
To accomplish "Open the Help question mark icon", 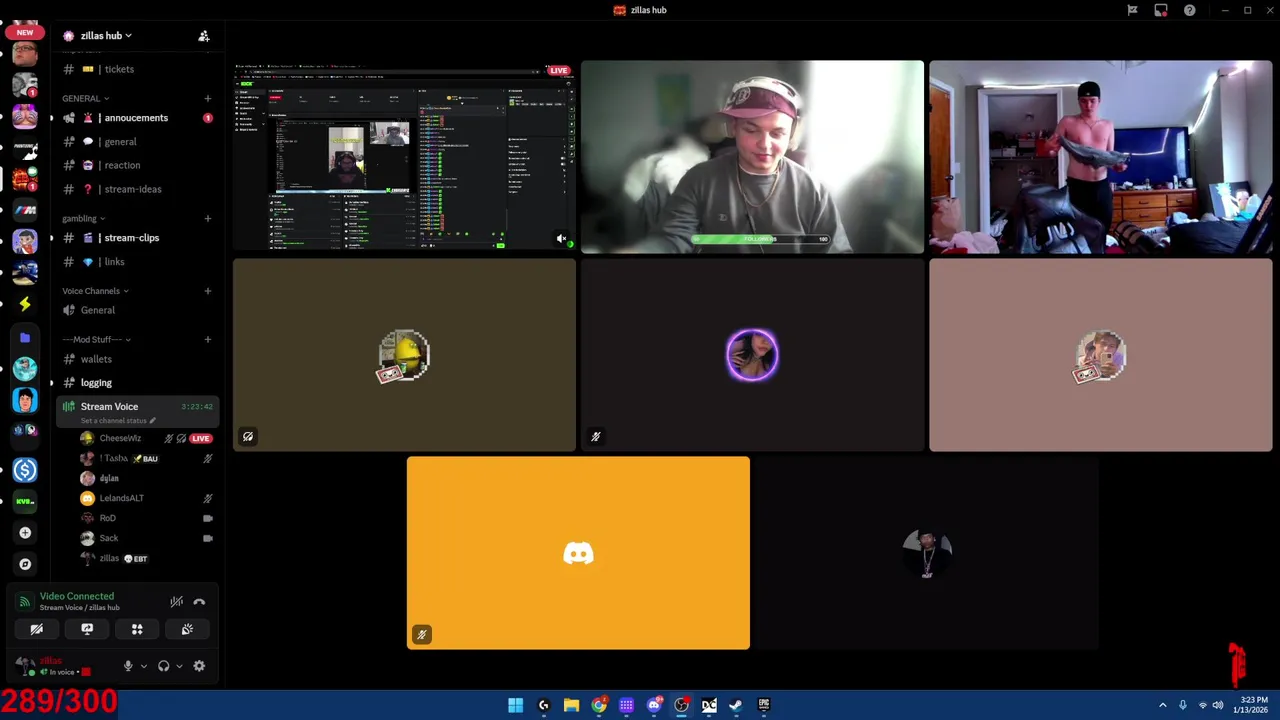I will point(1189,10).
